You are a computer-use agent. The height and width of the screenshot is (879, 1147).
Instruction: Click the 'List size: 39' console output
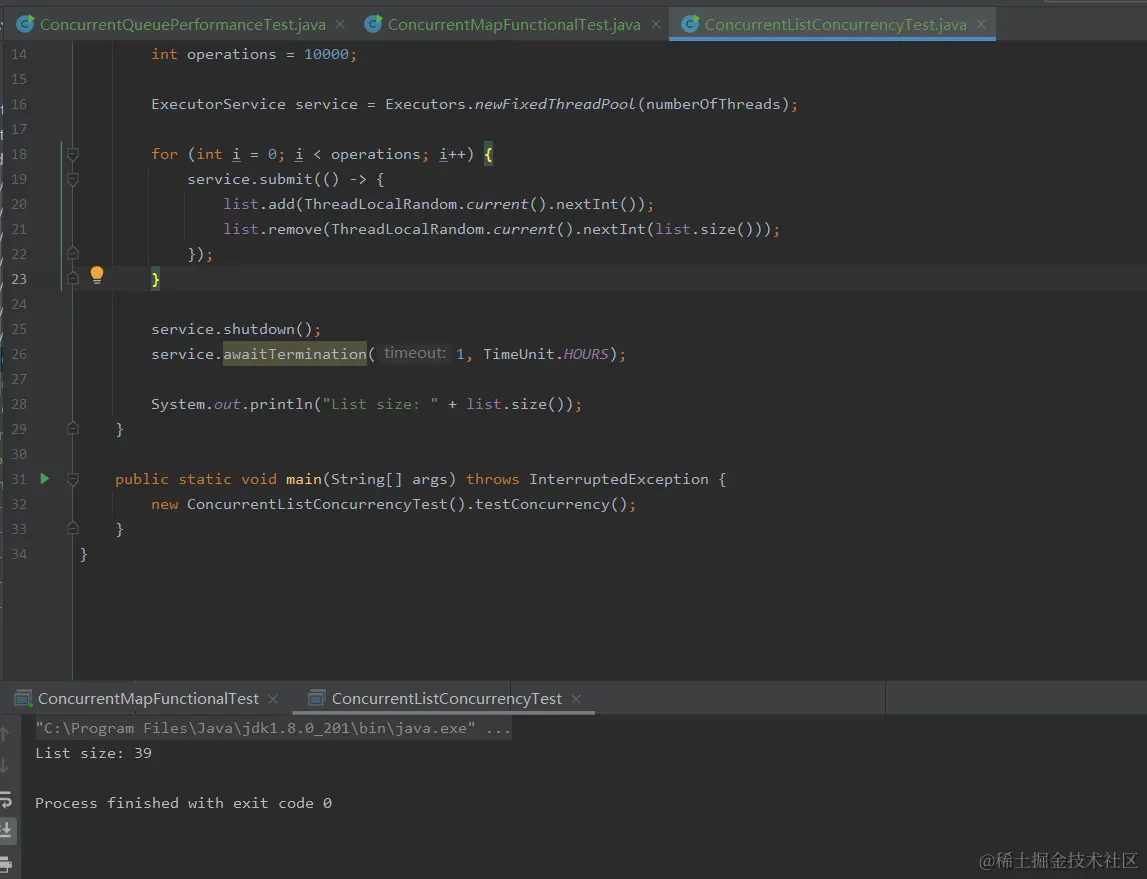[94, 753]
